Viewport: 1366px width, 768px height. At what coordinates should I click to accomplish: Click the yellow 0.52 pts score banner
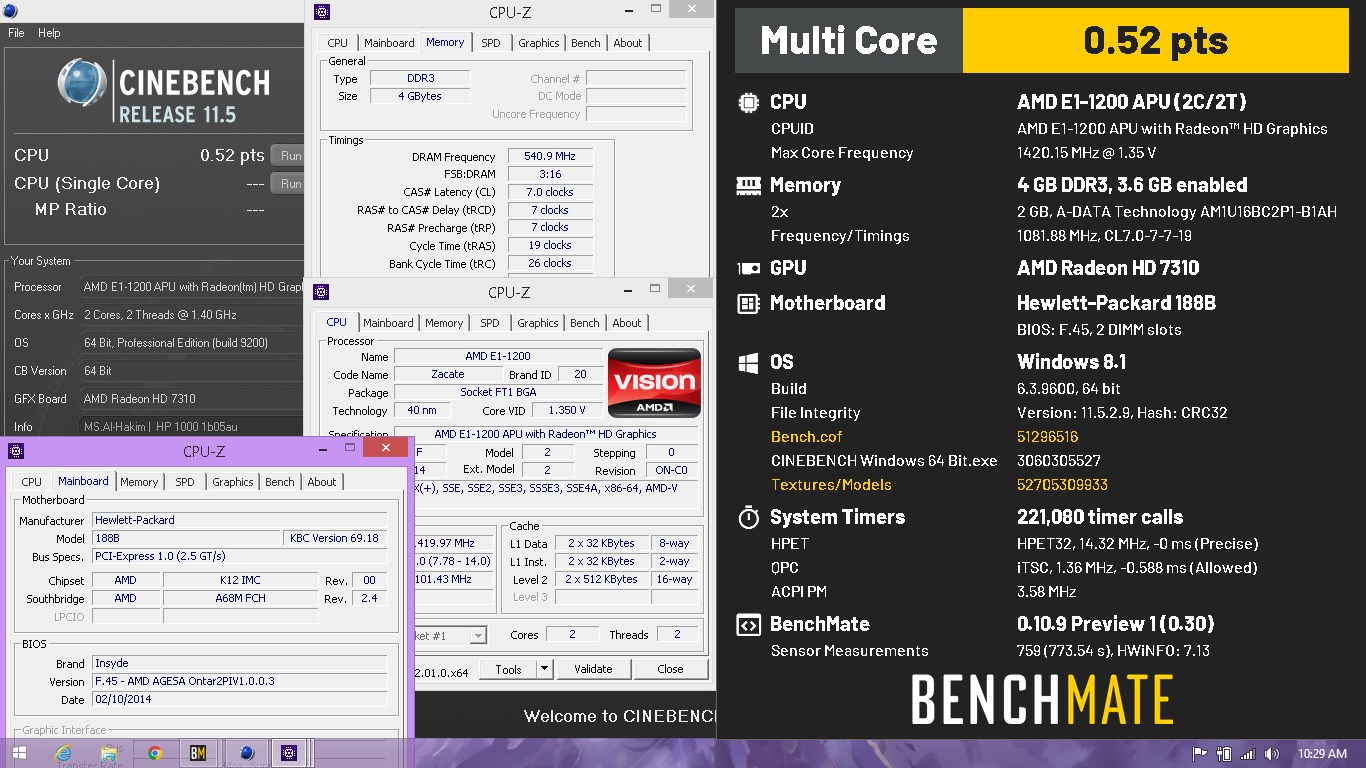(x=1155, y=41)
